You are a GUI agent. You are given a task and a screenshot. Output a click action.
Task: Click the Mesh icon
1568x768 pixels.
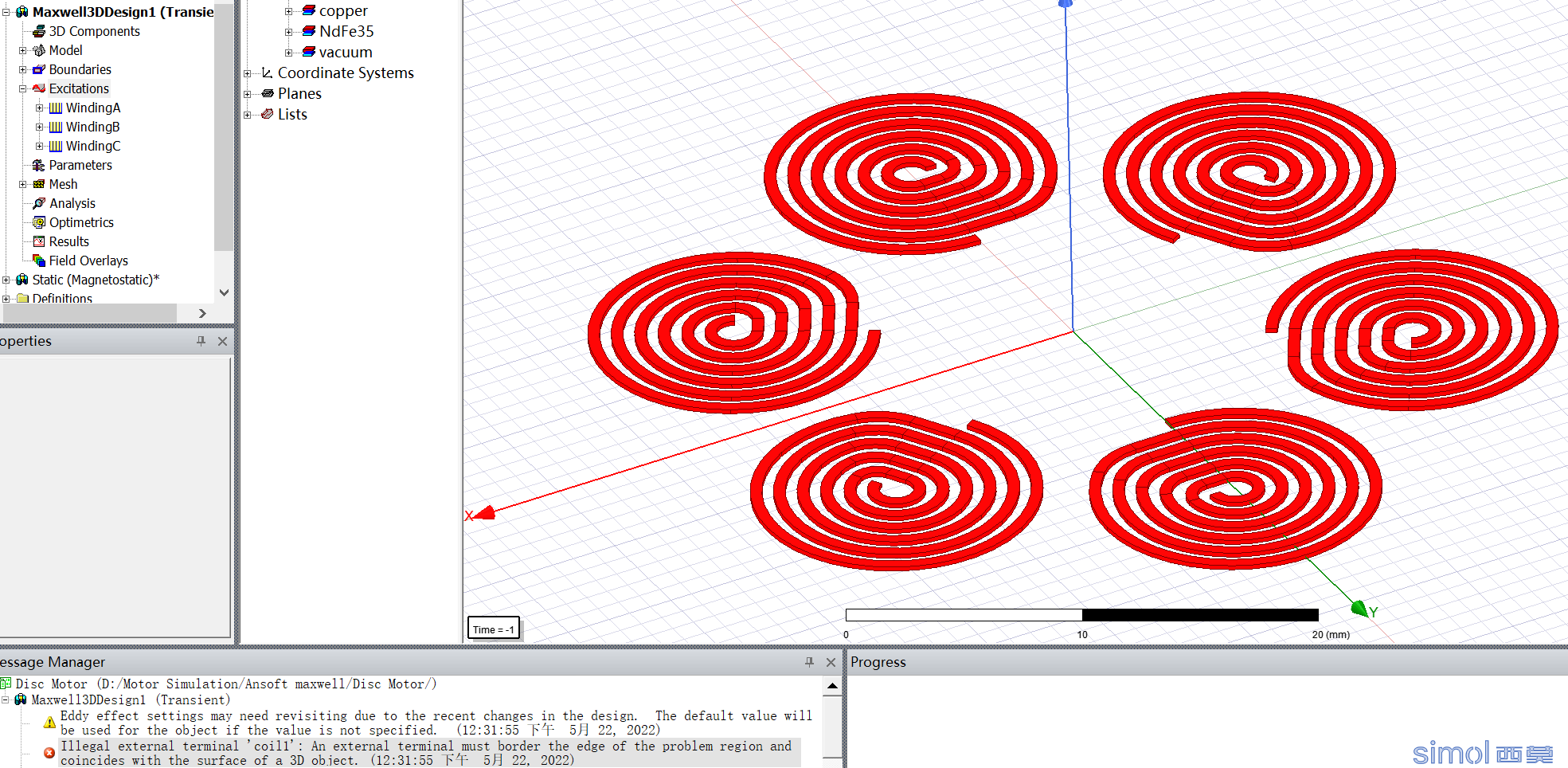[x=38, y=184]
